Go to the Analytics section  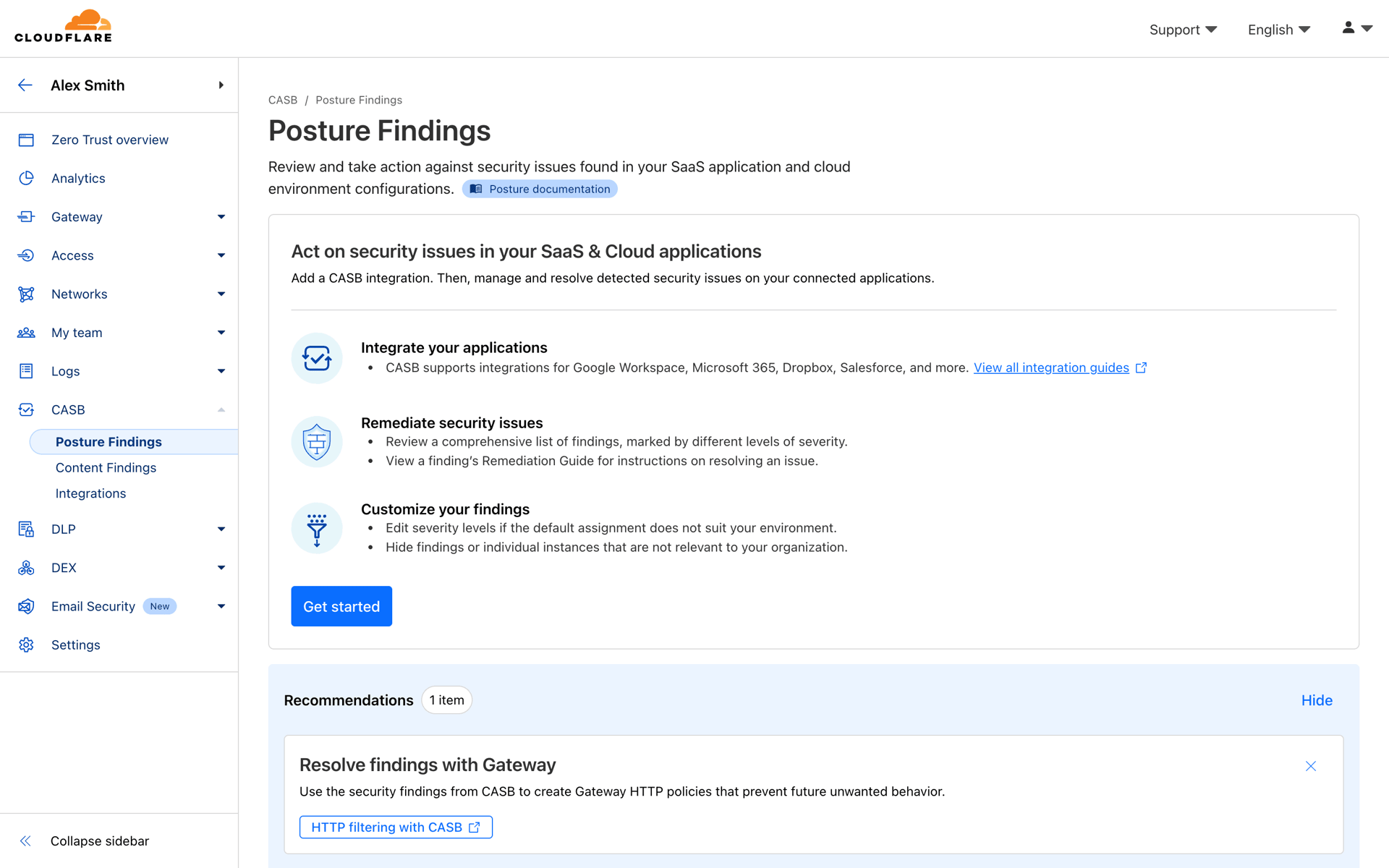tap(78, 178)
